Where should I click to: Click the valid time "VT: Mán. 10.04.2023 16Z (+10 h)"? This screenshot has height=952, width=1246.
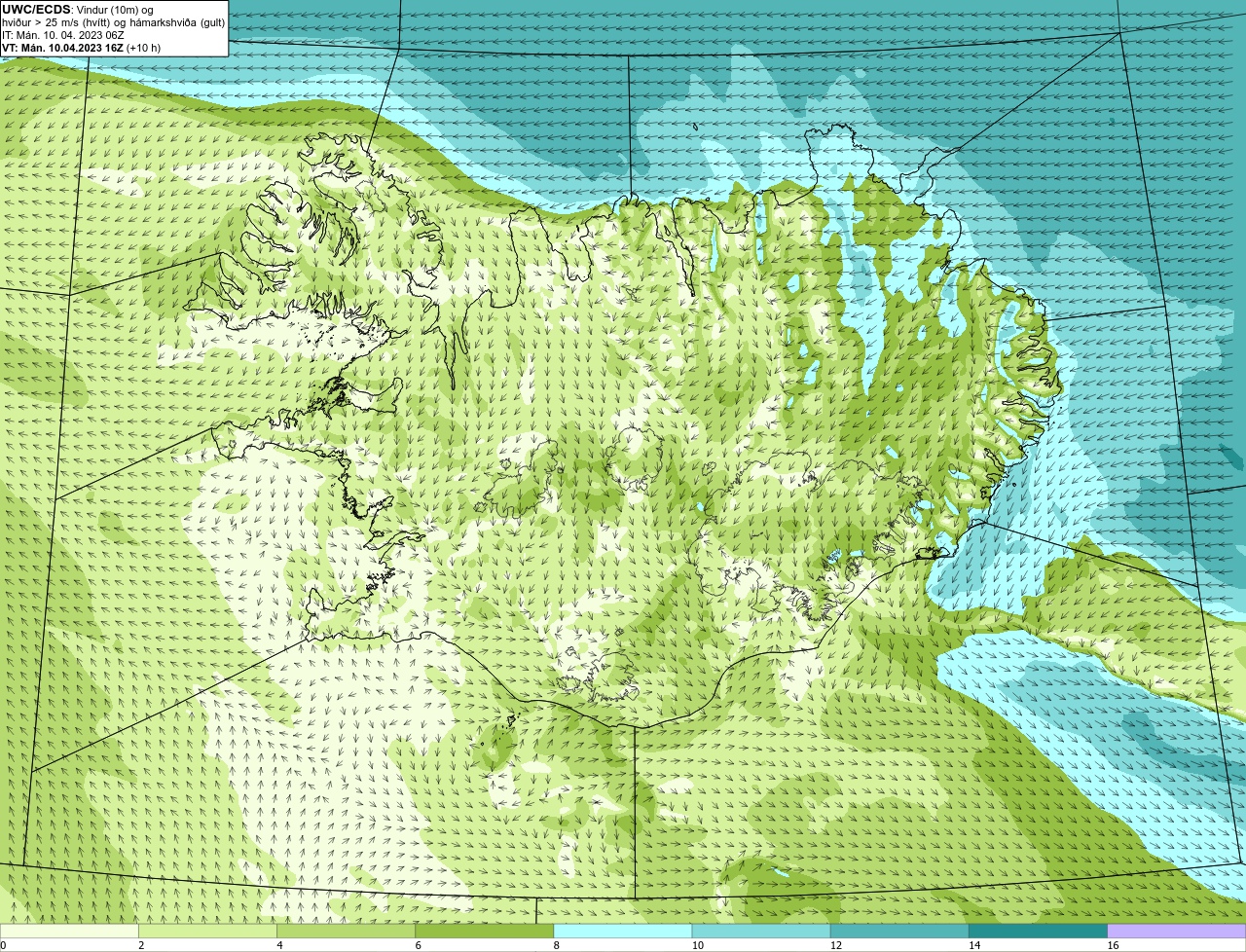(x=82, y=48)
